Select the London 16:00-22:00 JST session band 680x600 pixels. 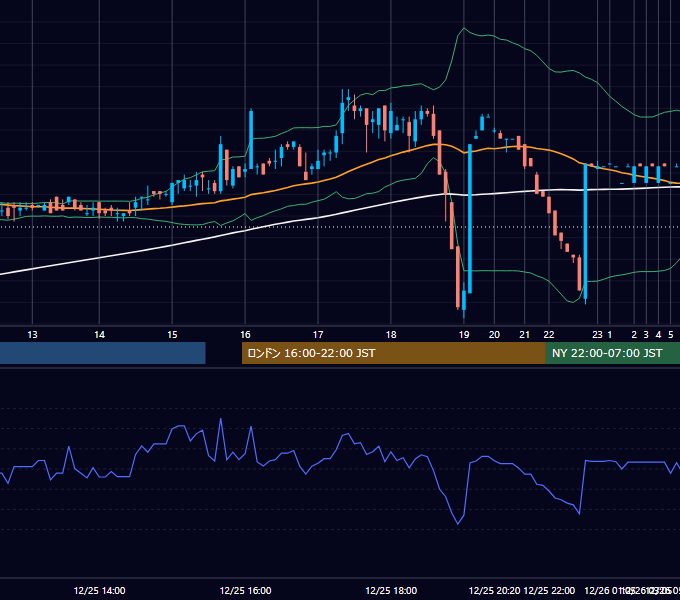(394, 353)
